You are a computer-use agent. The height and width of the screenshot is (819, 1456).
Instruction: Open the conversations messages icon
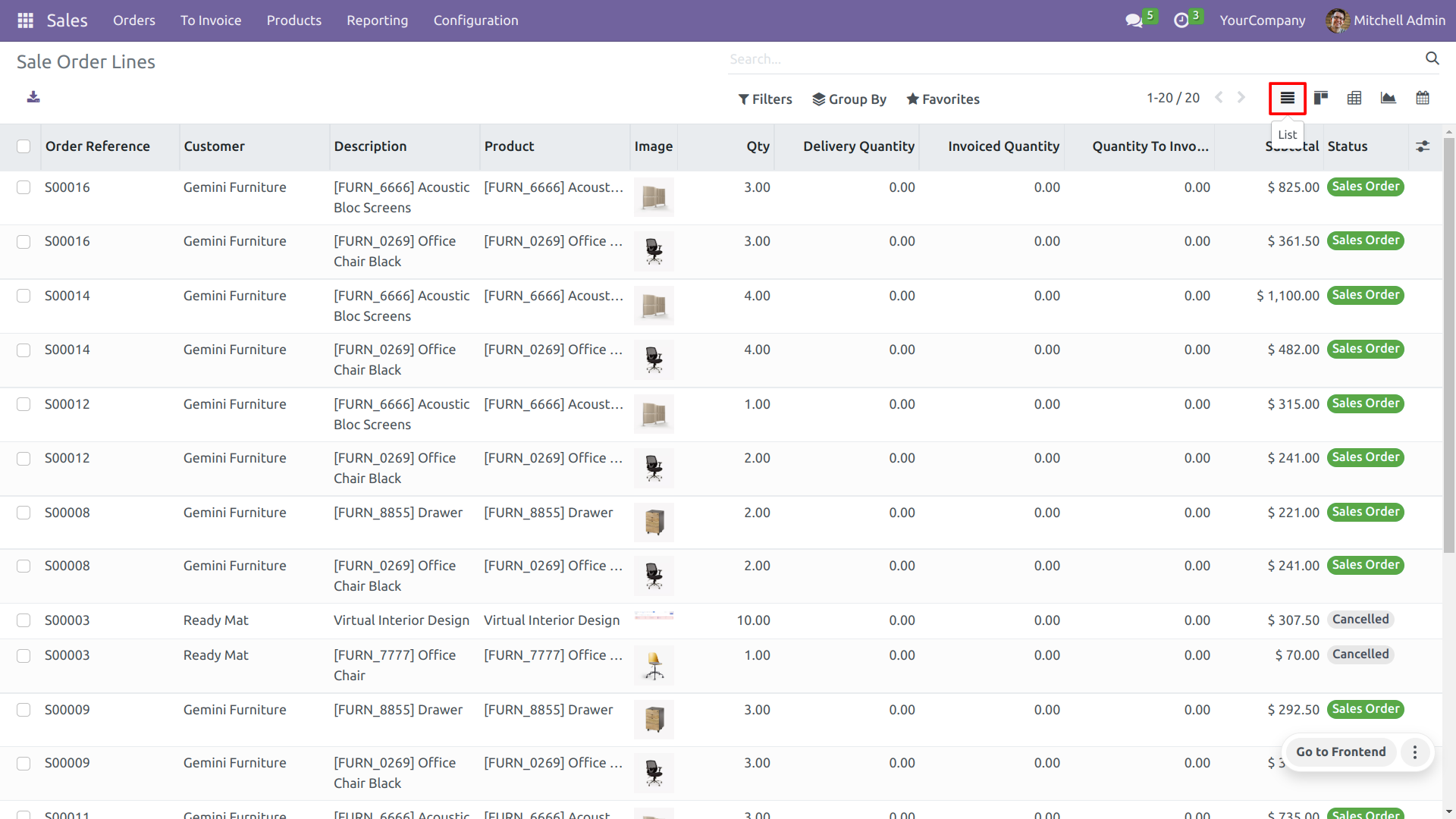[x=1134, y=20]
